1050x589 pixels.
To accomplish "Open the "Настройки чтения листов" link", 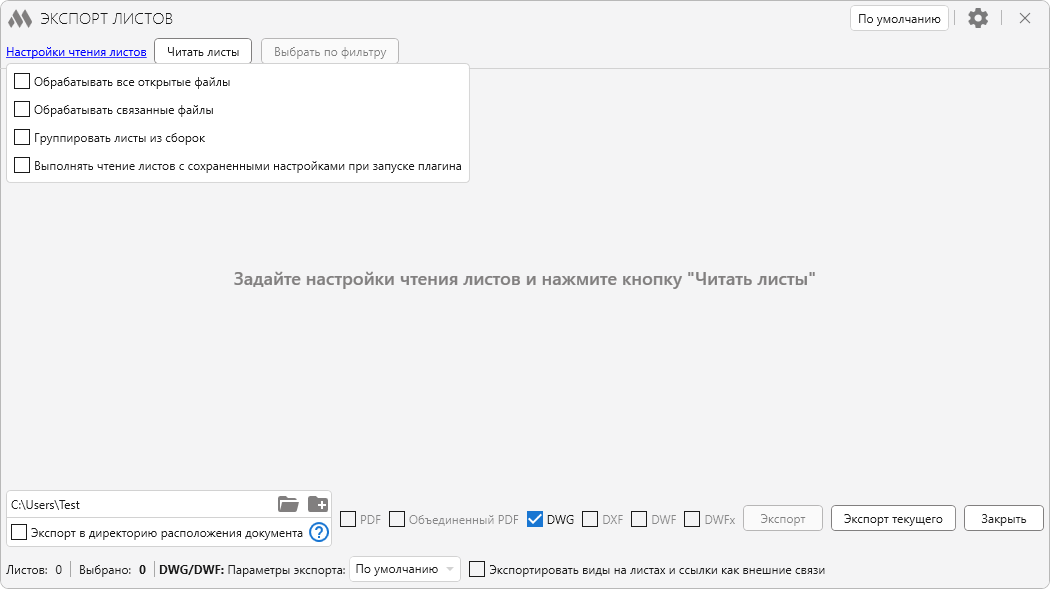I will 76,52.
